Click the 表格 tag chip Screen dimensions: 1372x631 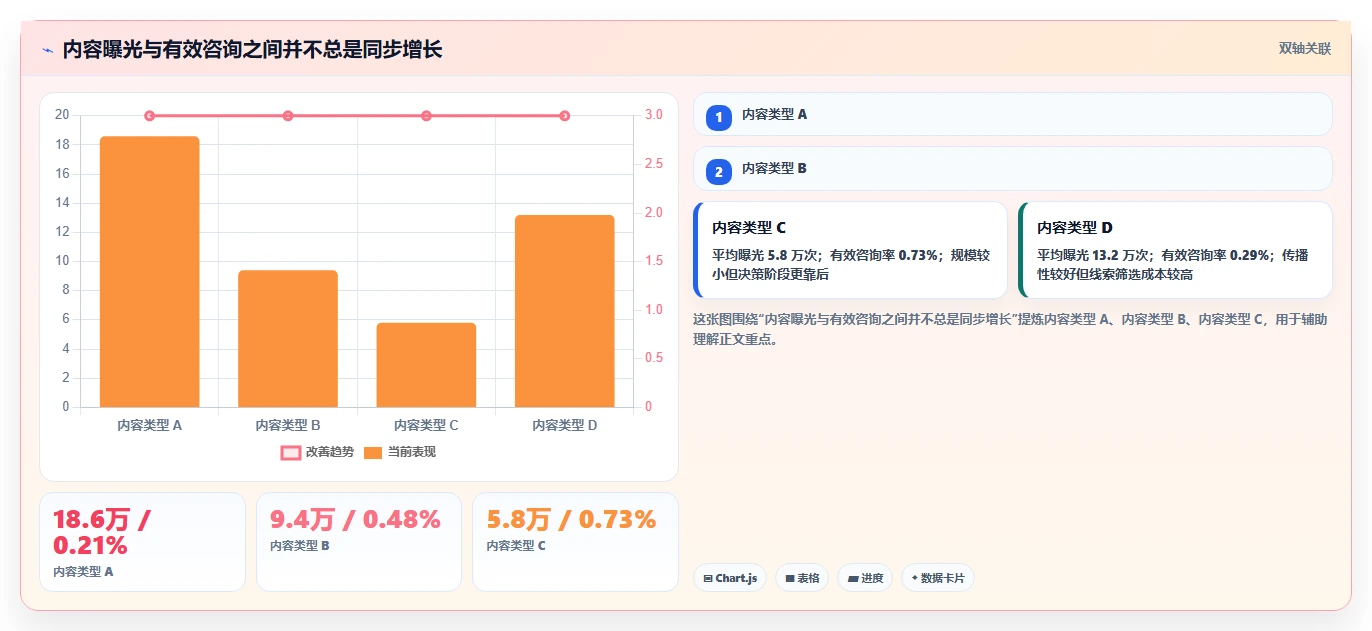coord(802,578)
